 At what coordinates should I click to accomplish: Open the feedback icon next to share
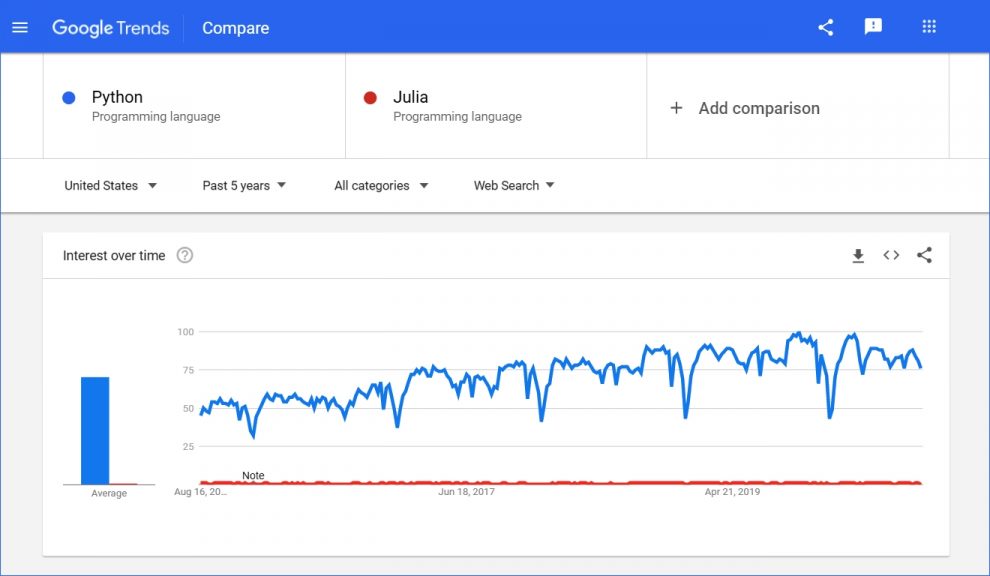point(873,27)
